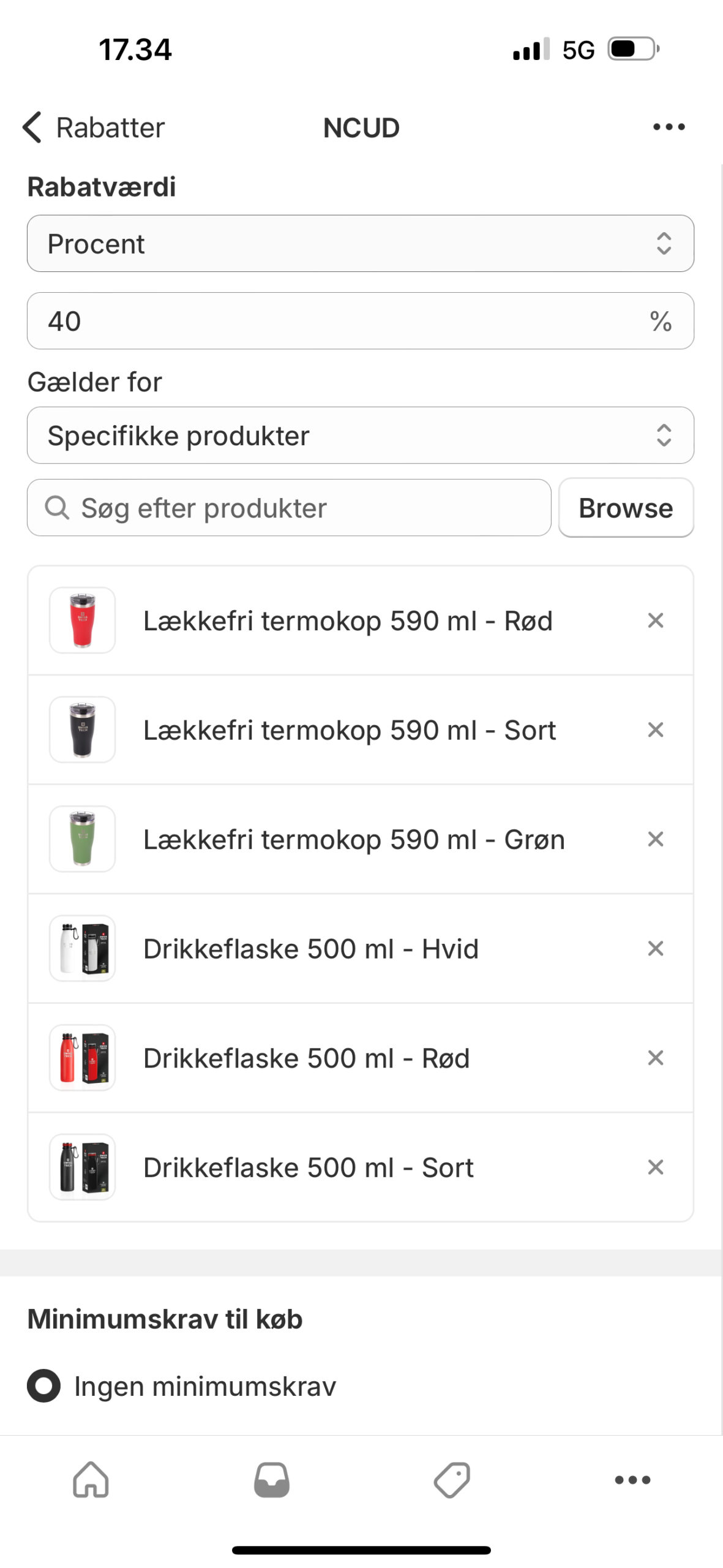This screenshot has width=723, height=1568.
Task: Remove Drikkeflaske 500 ml - Hvid product
Action: click(x=655, y=948)
